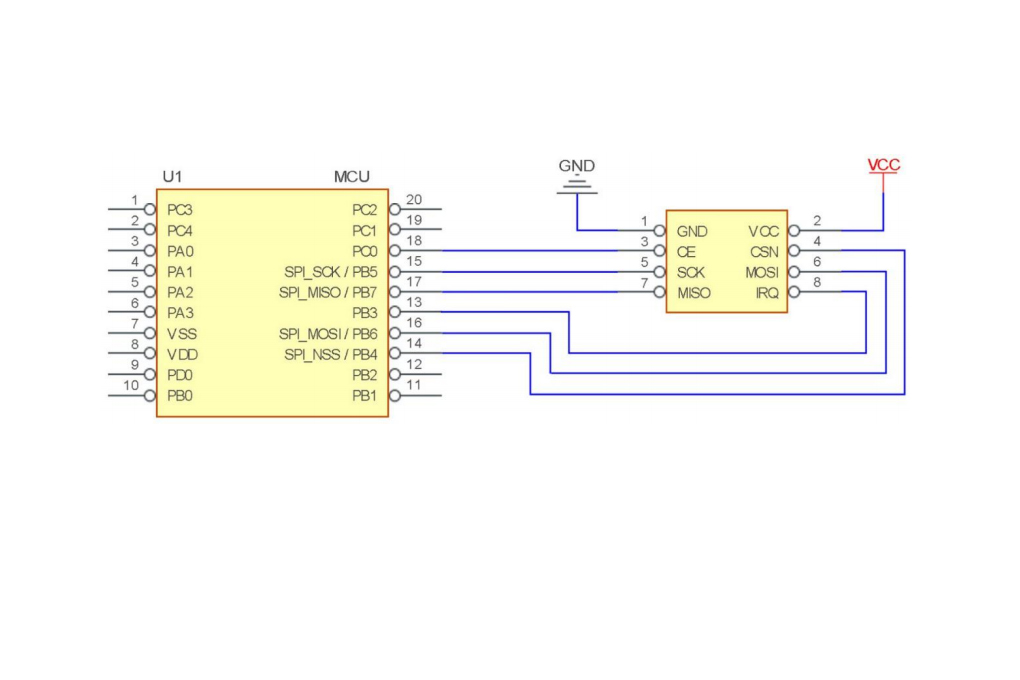
Task: Select the module's standalone SCK pin label
Action: coord(691,273)
